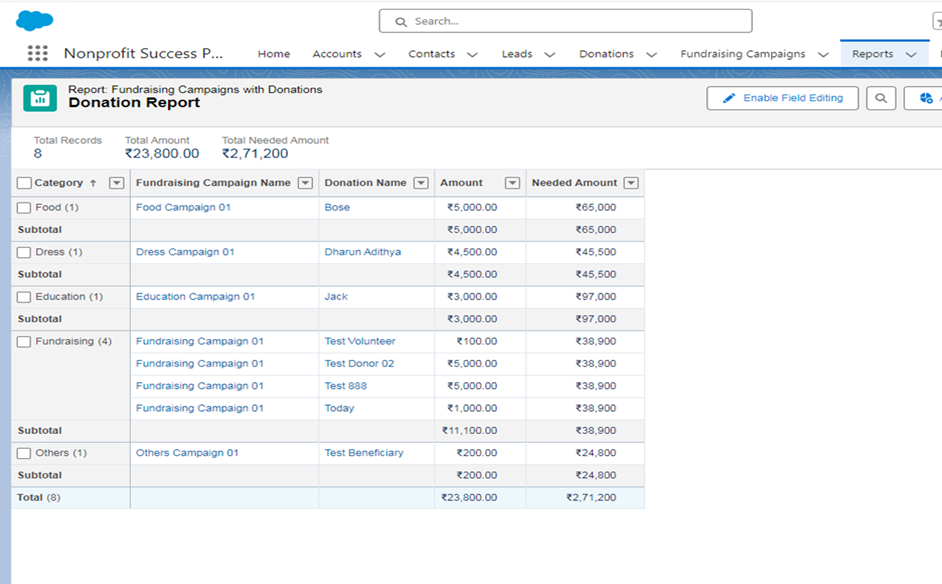
Task: Click the Total Amount ₹23,800.00 summary value
Action: click(162, 154)
